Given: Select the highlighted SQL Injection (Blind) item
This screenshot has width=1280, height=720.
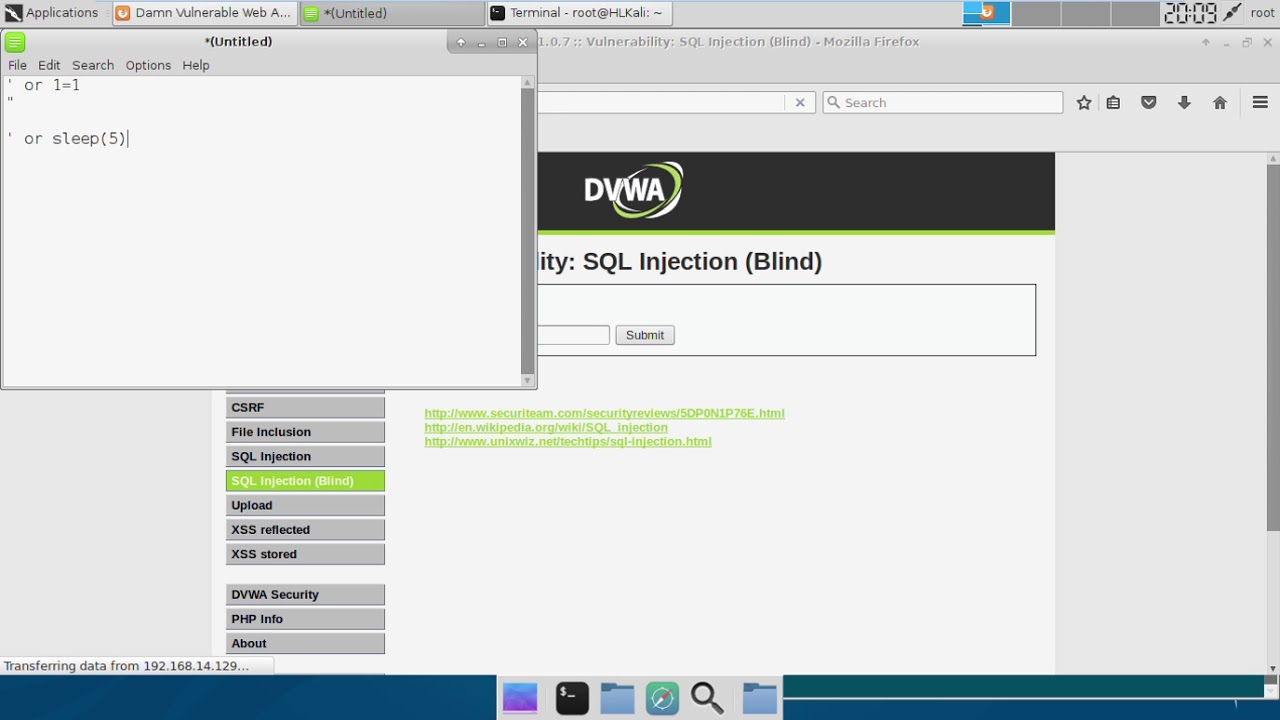Looking at the screenshot, I should [305, 481].
